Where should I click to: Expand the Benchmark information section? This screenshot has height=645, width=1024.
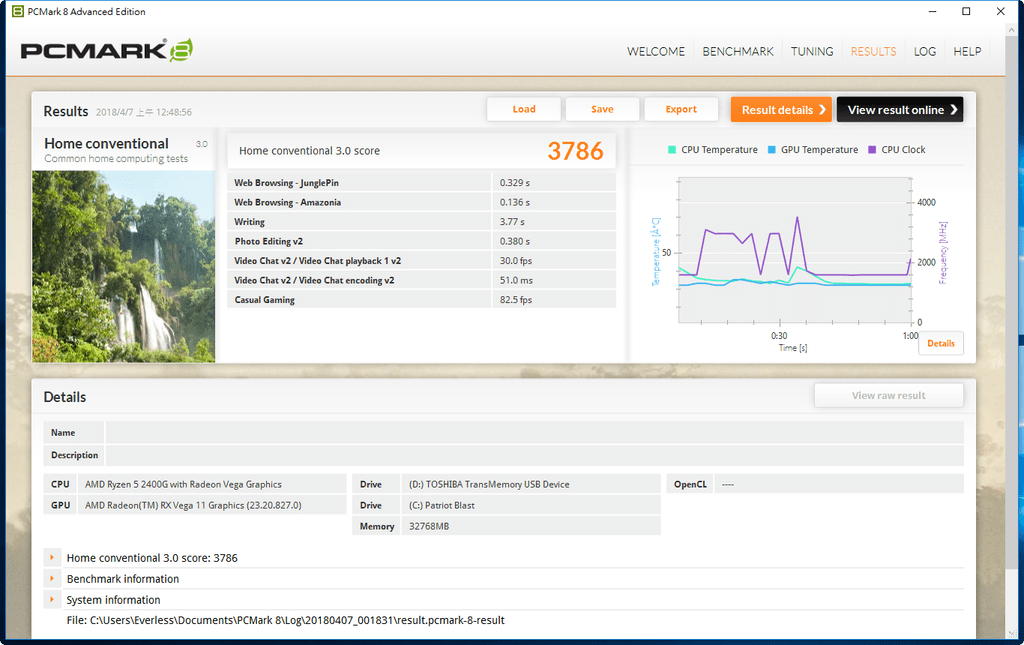pos(52,578)
